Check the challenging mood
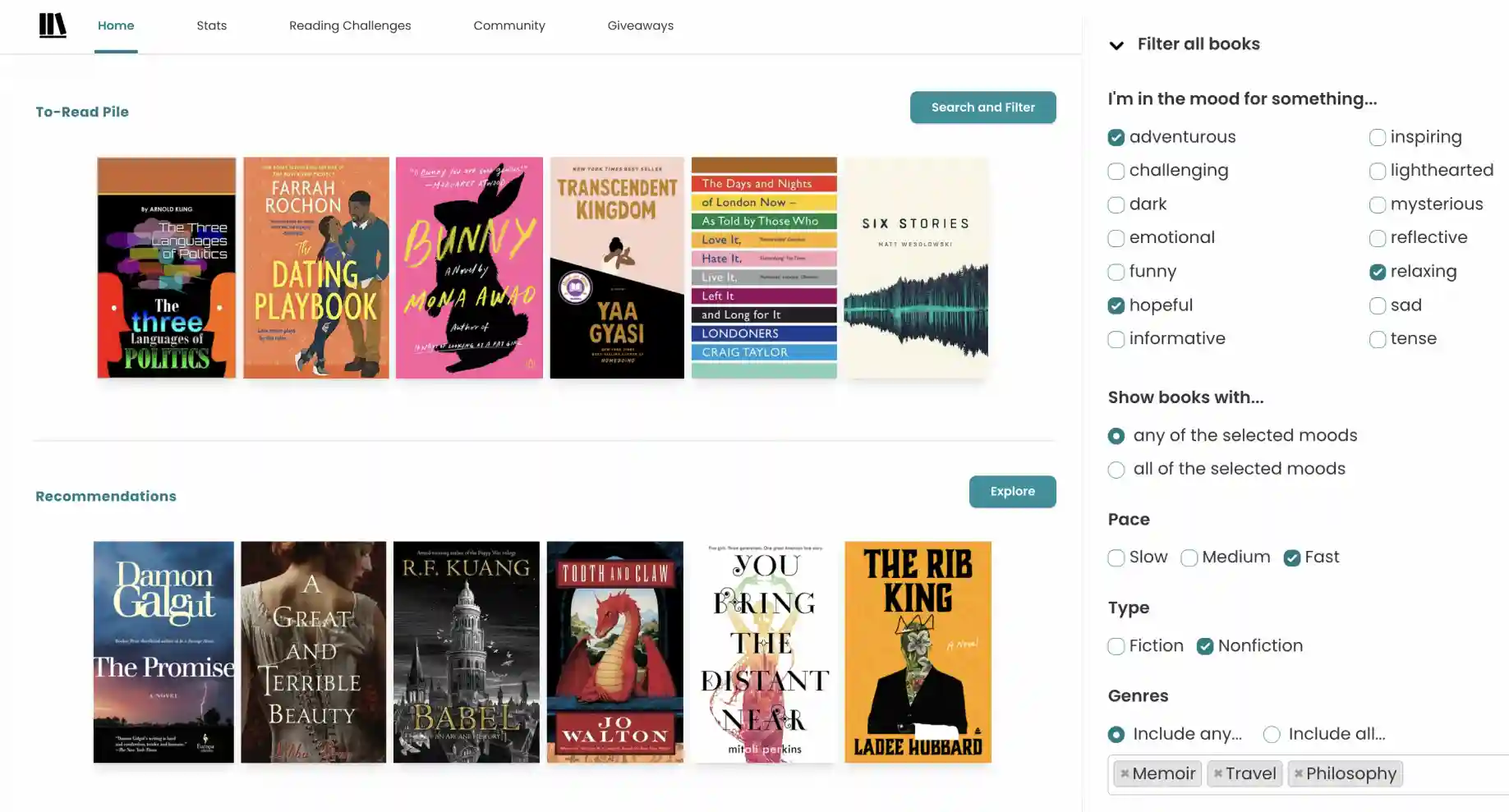1509x812 pixels. tap(1116, 172)
